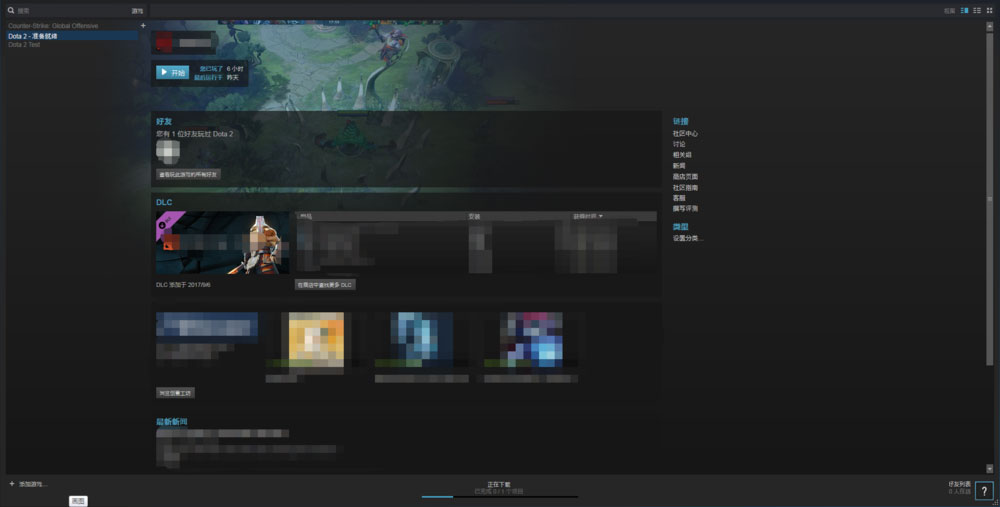Click the 最后运行于 last played label
The width and height of the screenshot is (1000, 507).
[x=209, y=77]
